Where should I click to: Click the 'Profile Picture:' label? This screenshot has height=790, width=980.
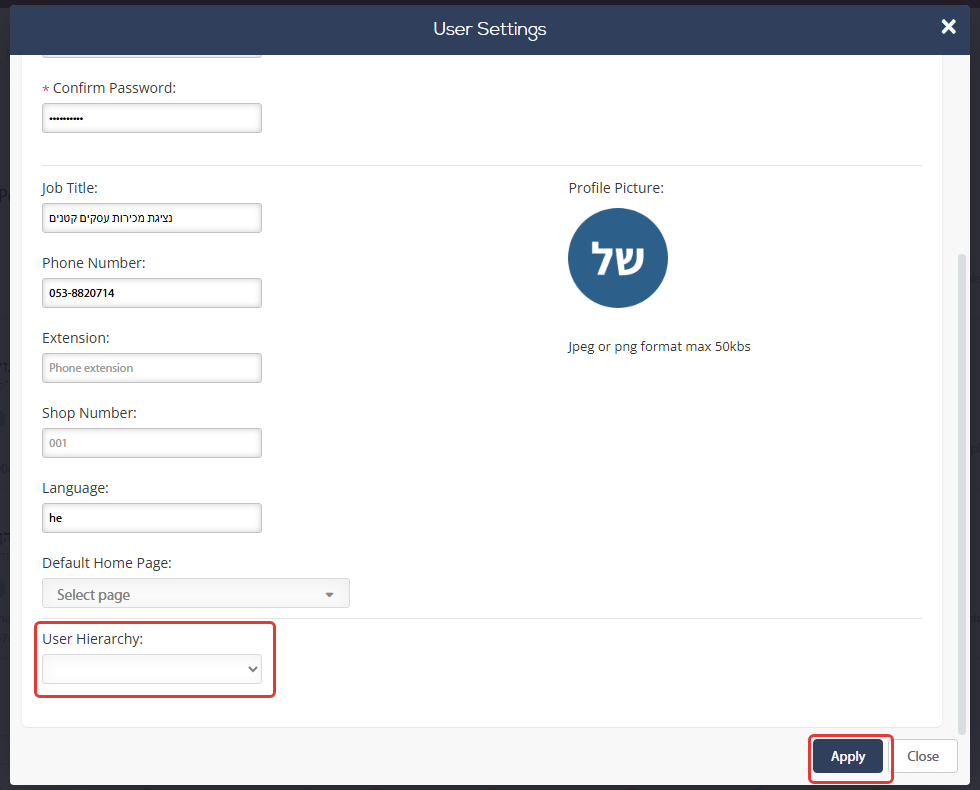616,188
